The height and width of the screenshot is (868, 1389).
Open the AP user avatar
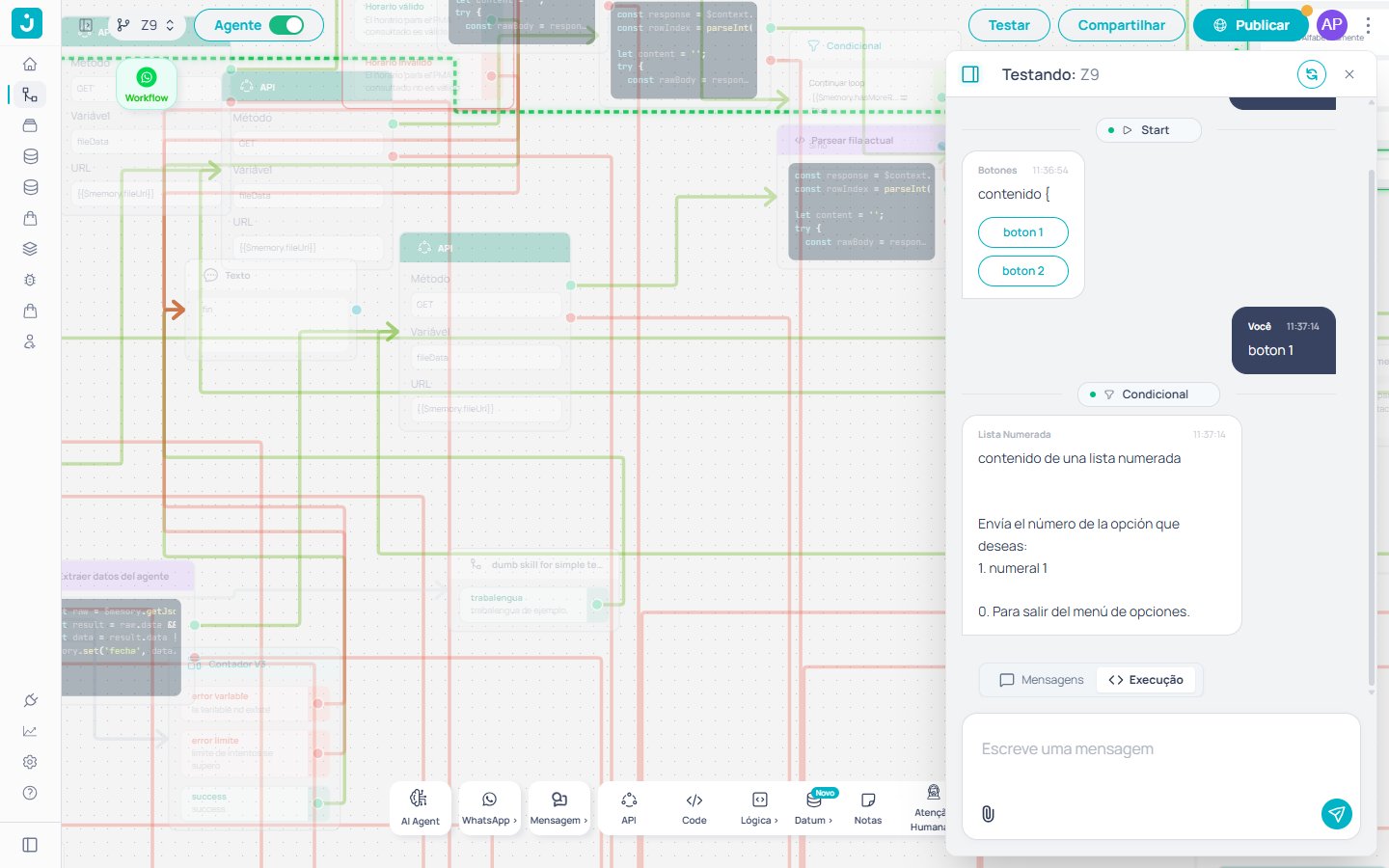pyautogui.click(x=1332, y=25)
